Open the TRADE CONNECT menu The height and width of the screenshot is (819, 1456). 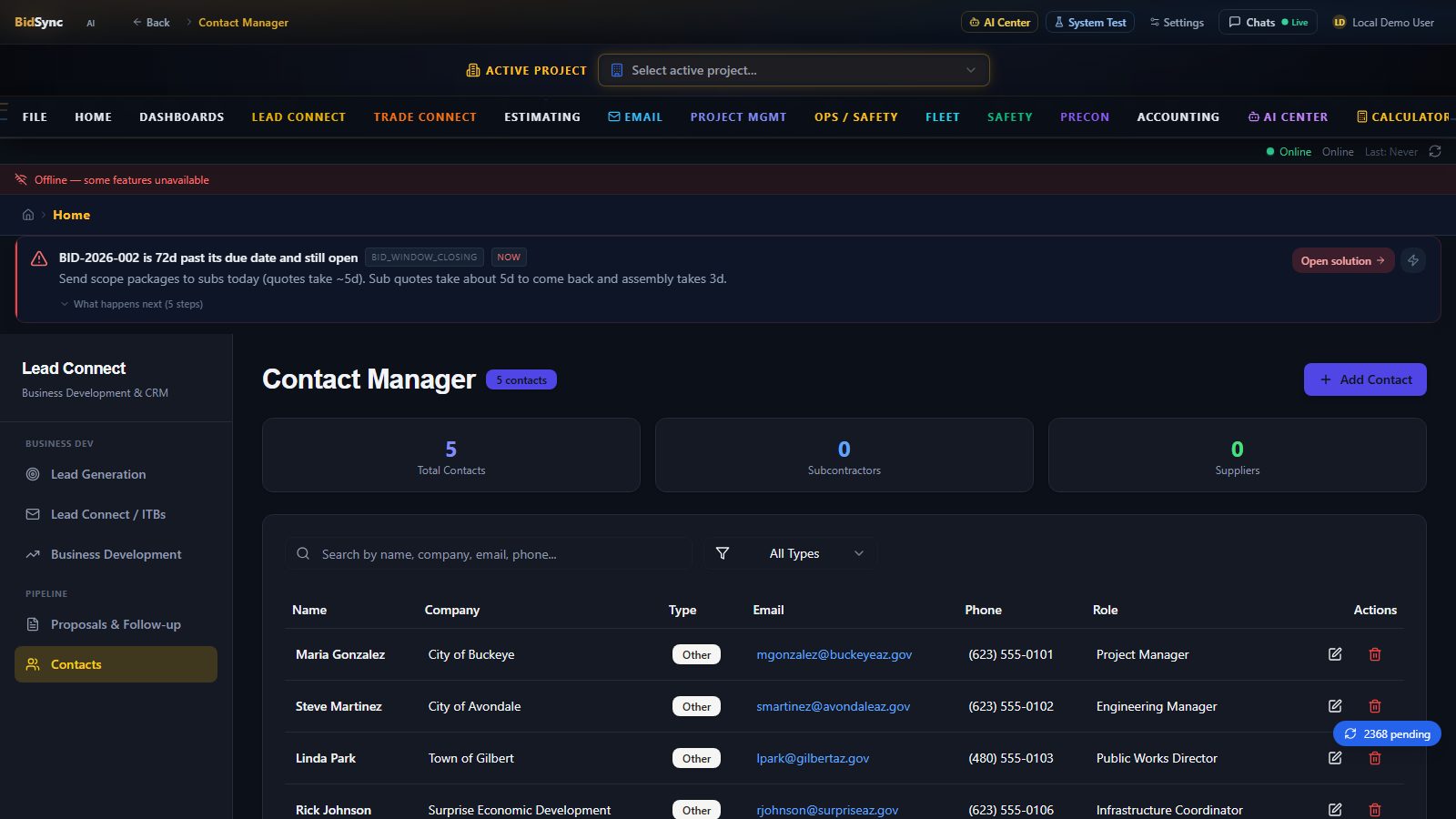[425, 116]
